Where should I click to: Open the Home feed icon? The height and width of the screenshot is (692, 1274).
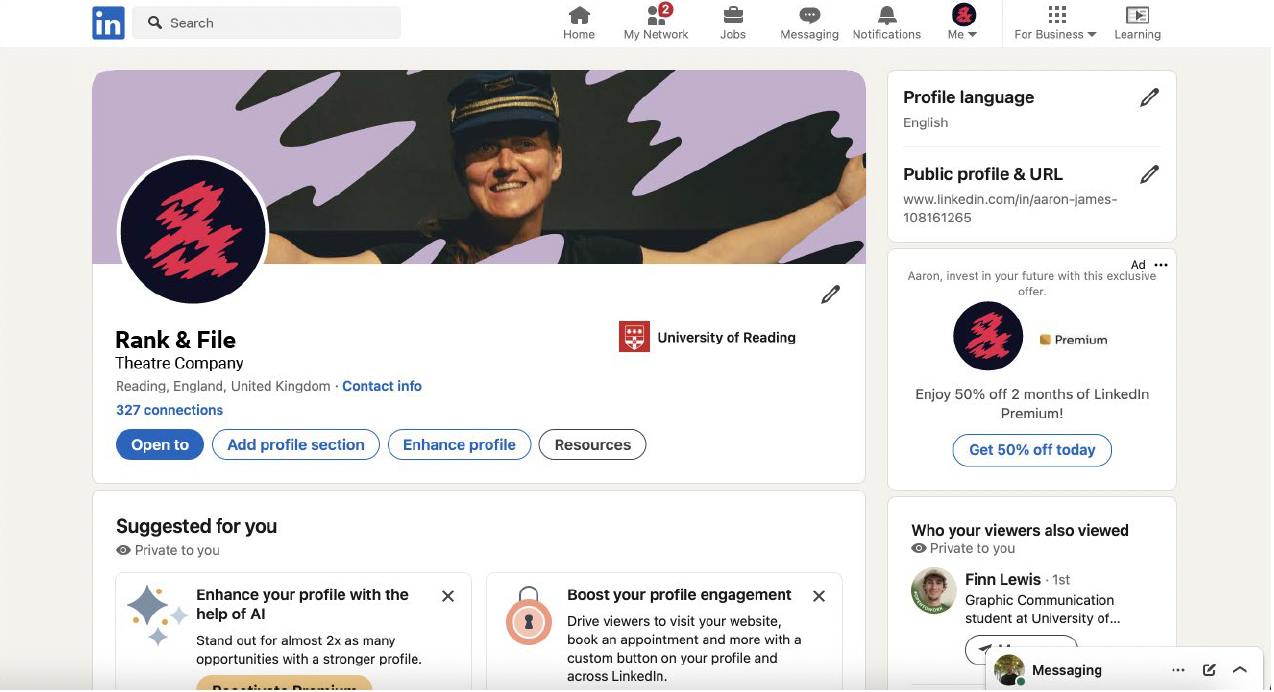tap(579, 23)
